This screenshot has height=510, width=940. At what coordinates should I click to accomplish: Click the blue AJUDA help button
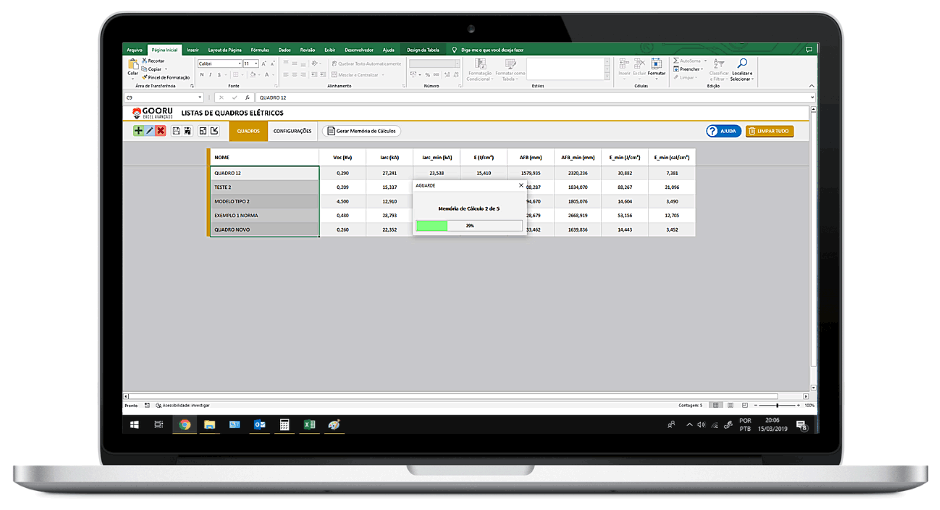[723, 131]
